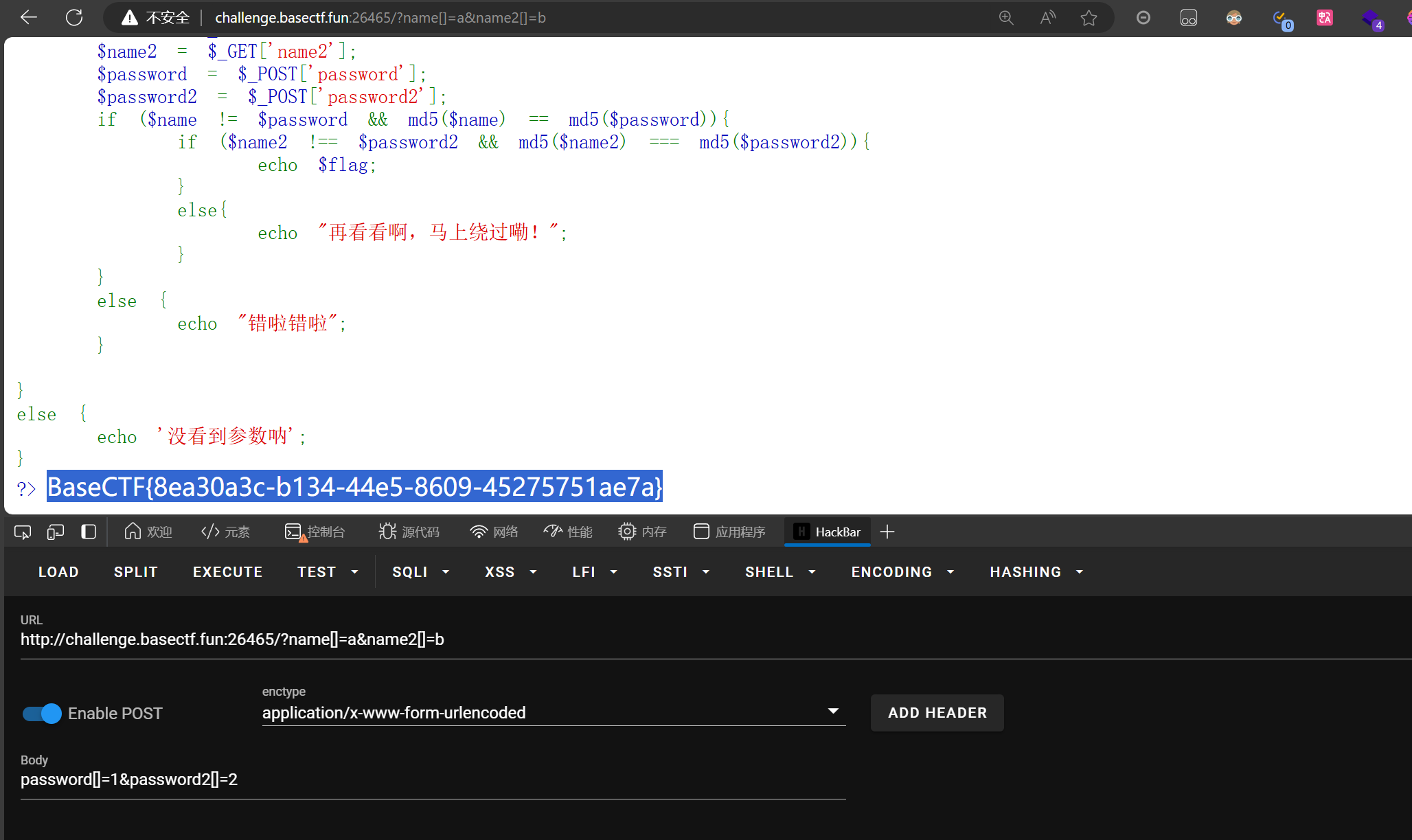Open the enctype dropdown selector

pyautogui.click(x=554, y=712)
